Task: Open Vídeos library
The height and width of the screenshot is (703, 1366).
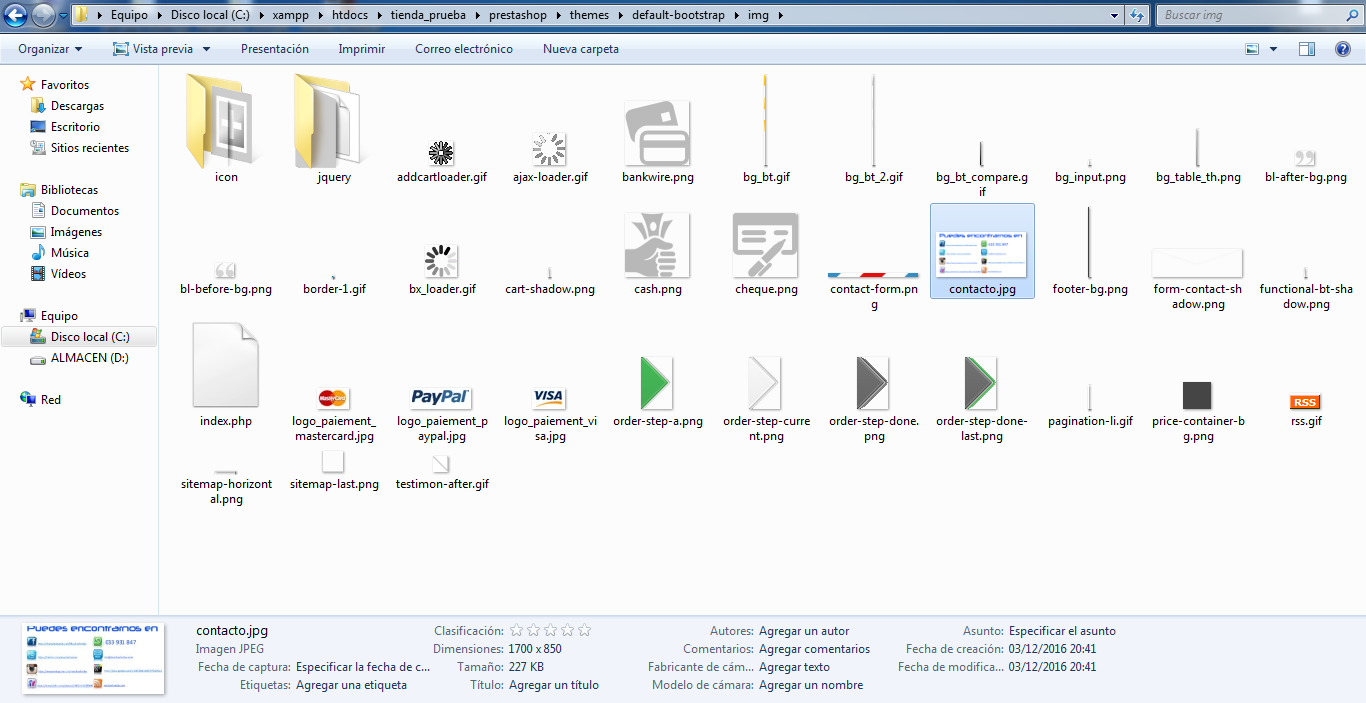Action: coord(68,274)
